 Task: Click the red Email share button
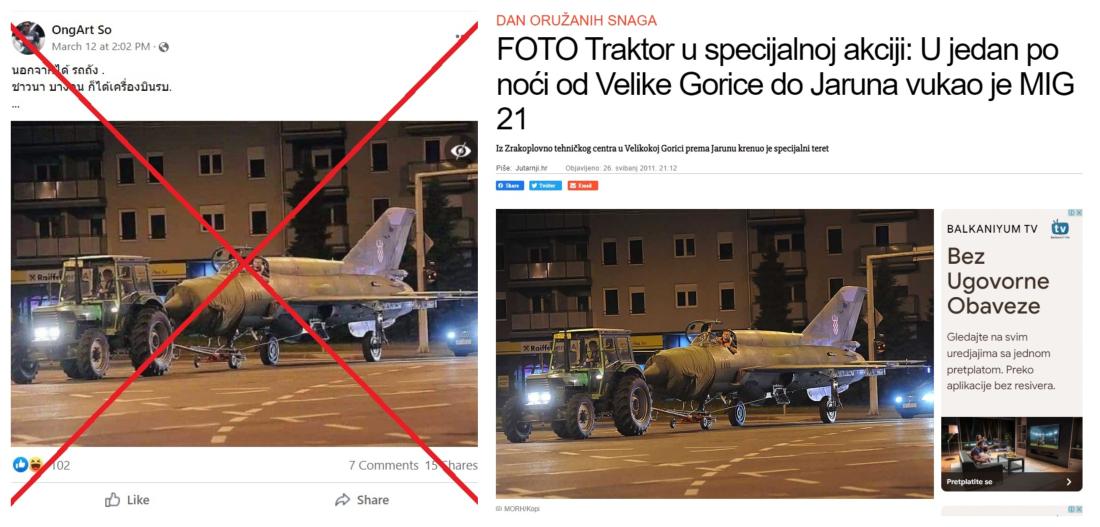583,185
